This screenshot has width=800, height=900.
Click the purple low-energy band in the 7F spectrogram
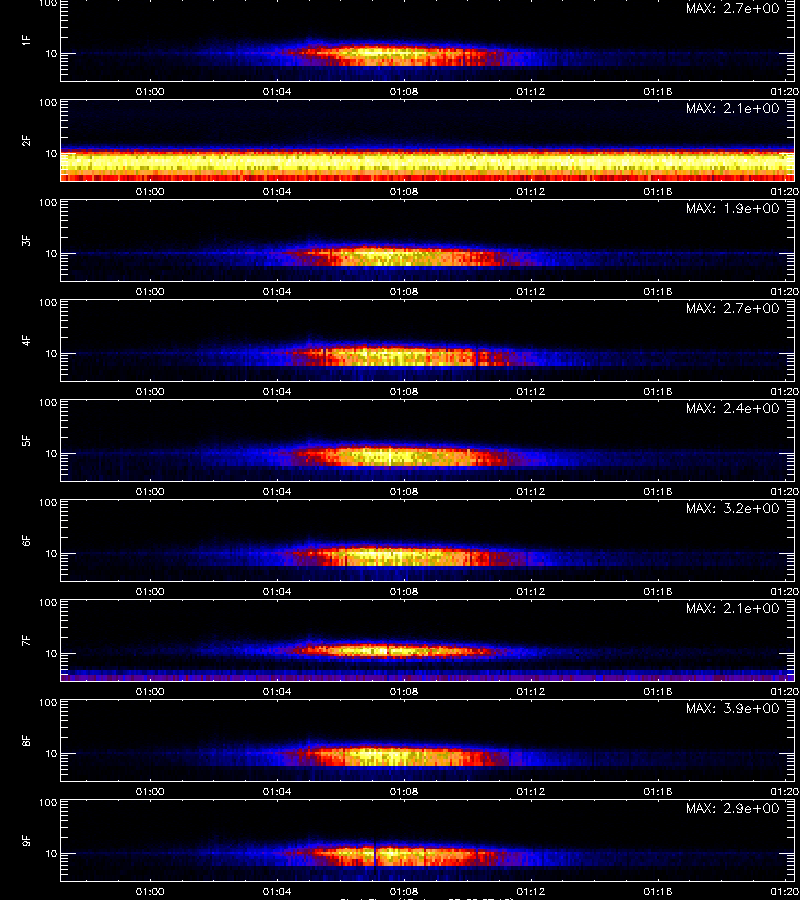pyautogui.click(x=427, y=677)
